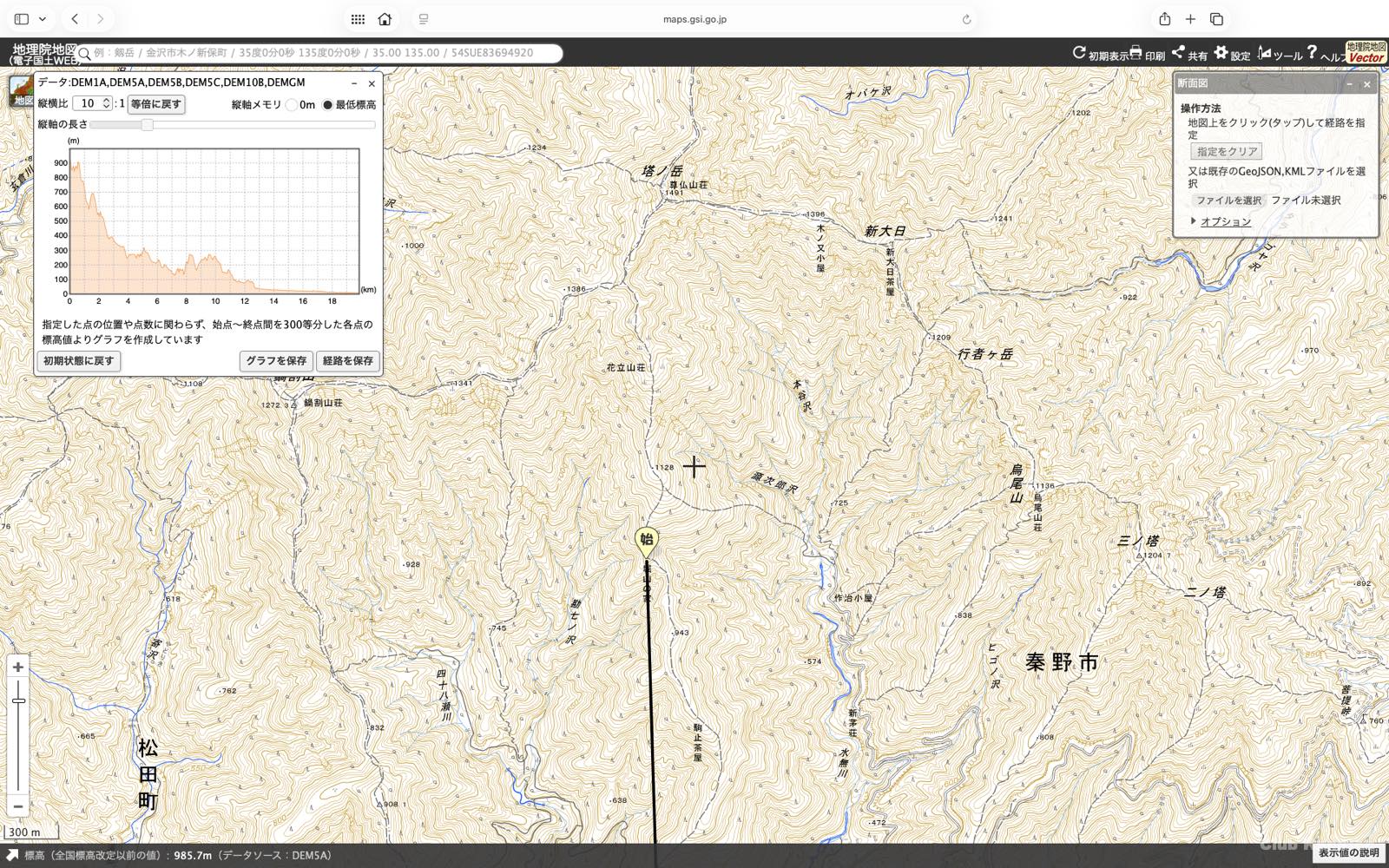Open the Safari sidebar panel icon
1389x868 pixels.
(22, 18)
